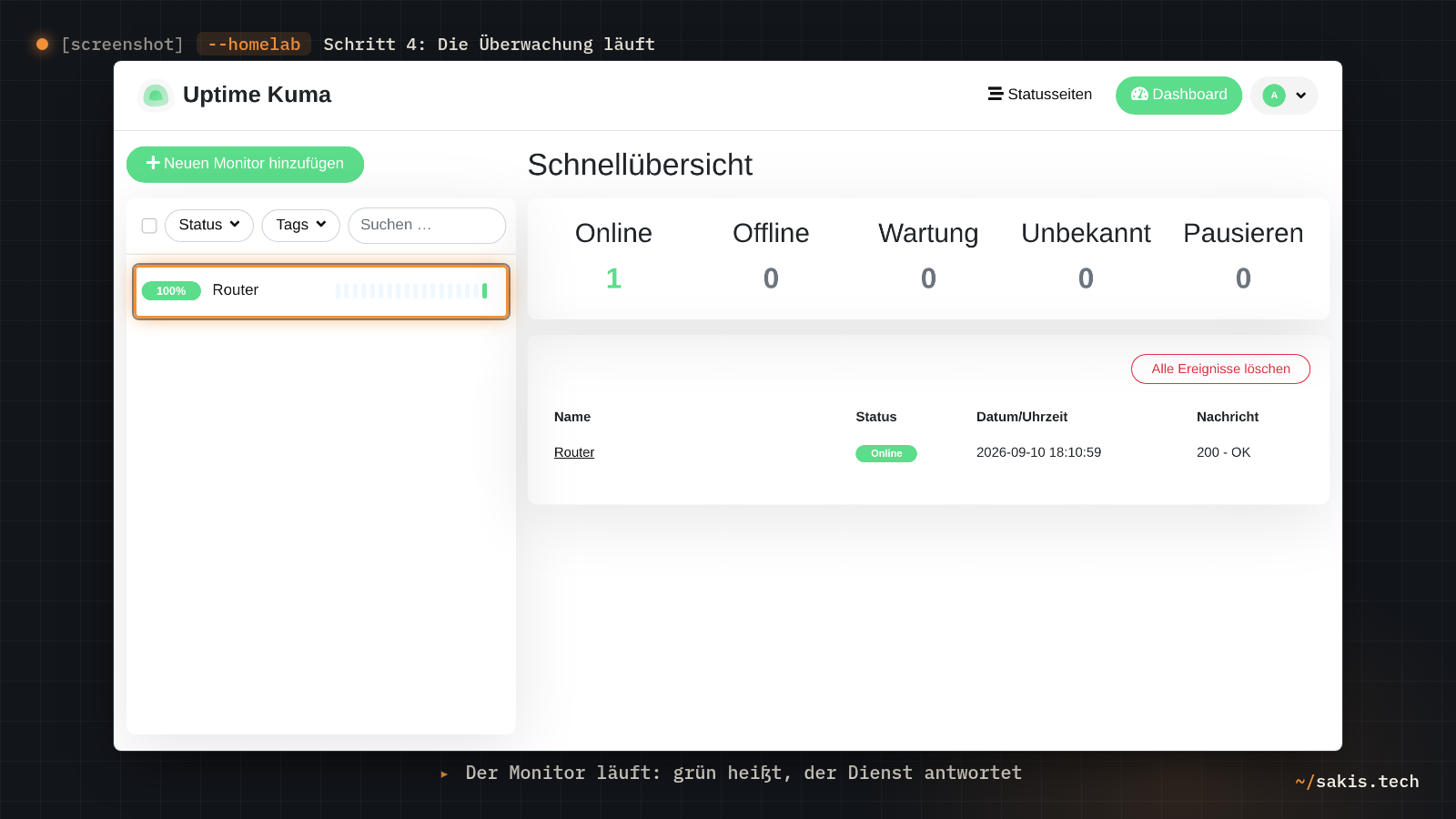Click the Wartung count label
1456x819 pixels.
tap(928, 234)
